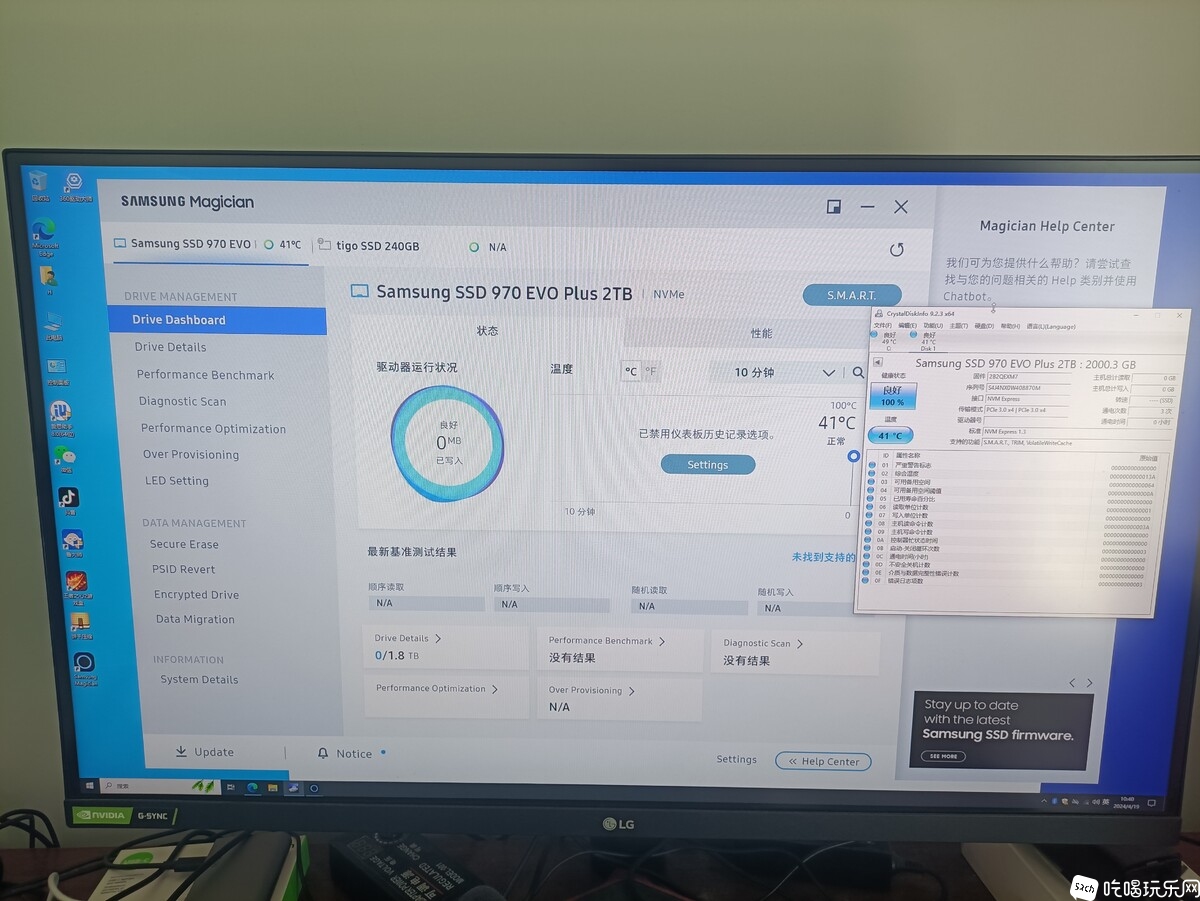Click SEE MORE on the firmware banner
This screenshot has height=901, width=1200.
pos(943,756)
